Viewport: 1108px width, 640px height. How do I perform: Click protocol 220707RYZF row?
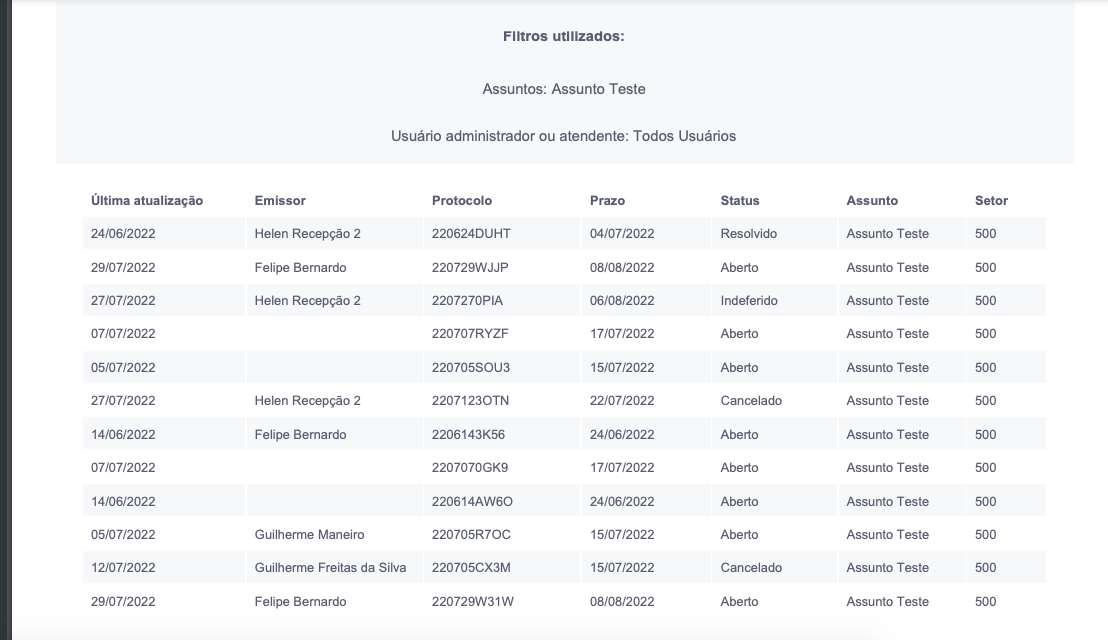click(564, 334)
